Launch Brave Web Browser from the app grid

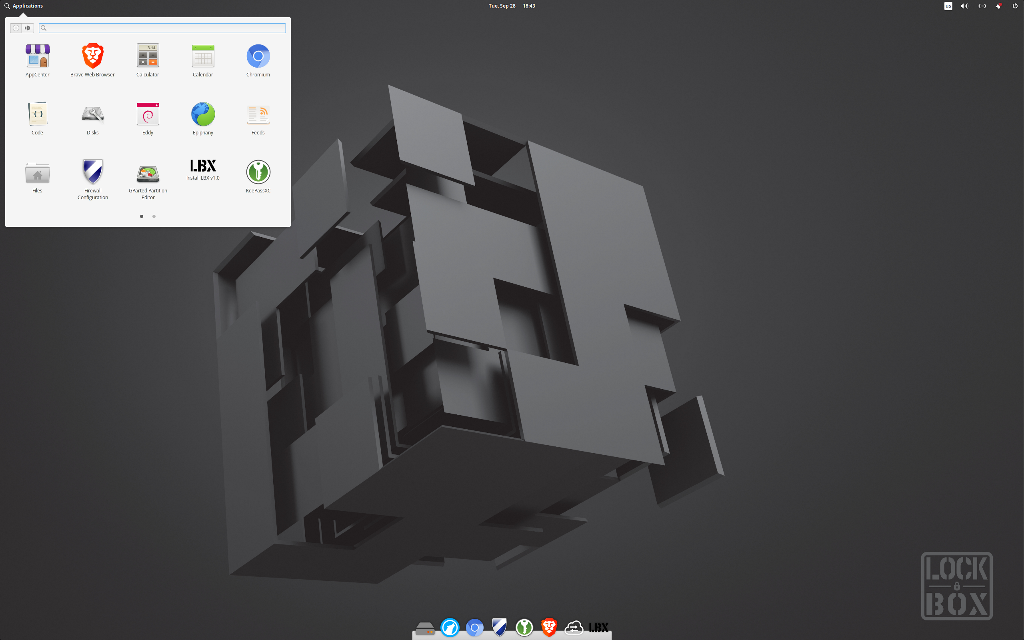click(92, 56)
